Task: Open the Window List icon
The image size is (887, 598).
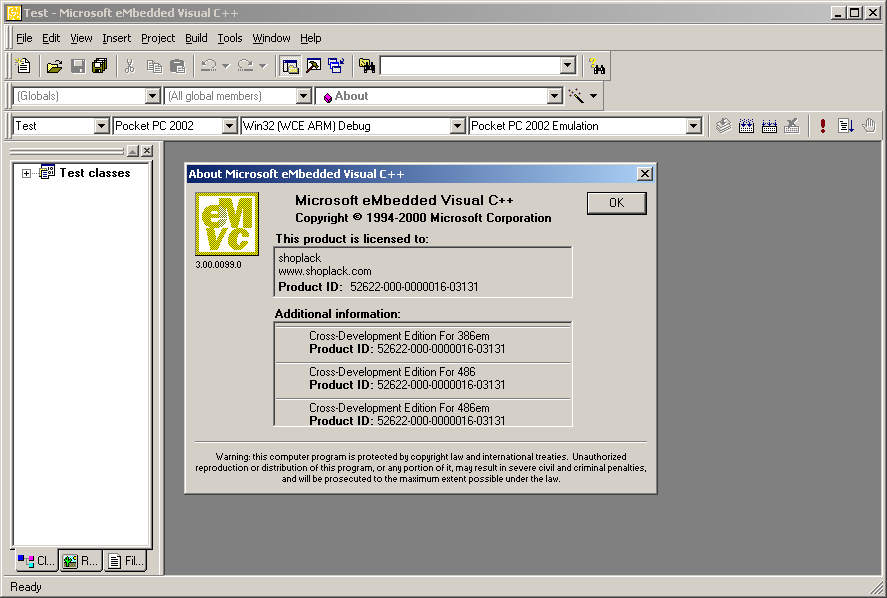Action: (x=337, y=66)
